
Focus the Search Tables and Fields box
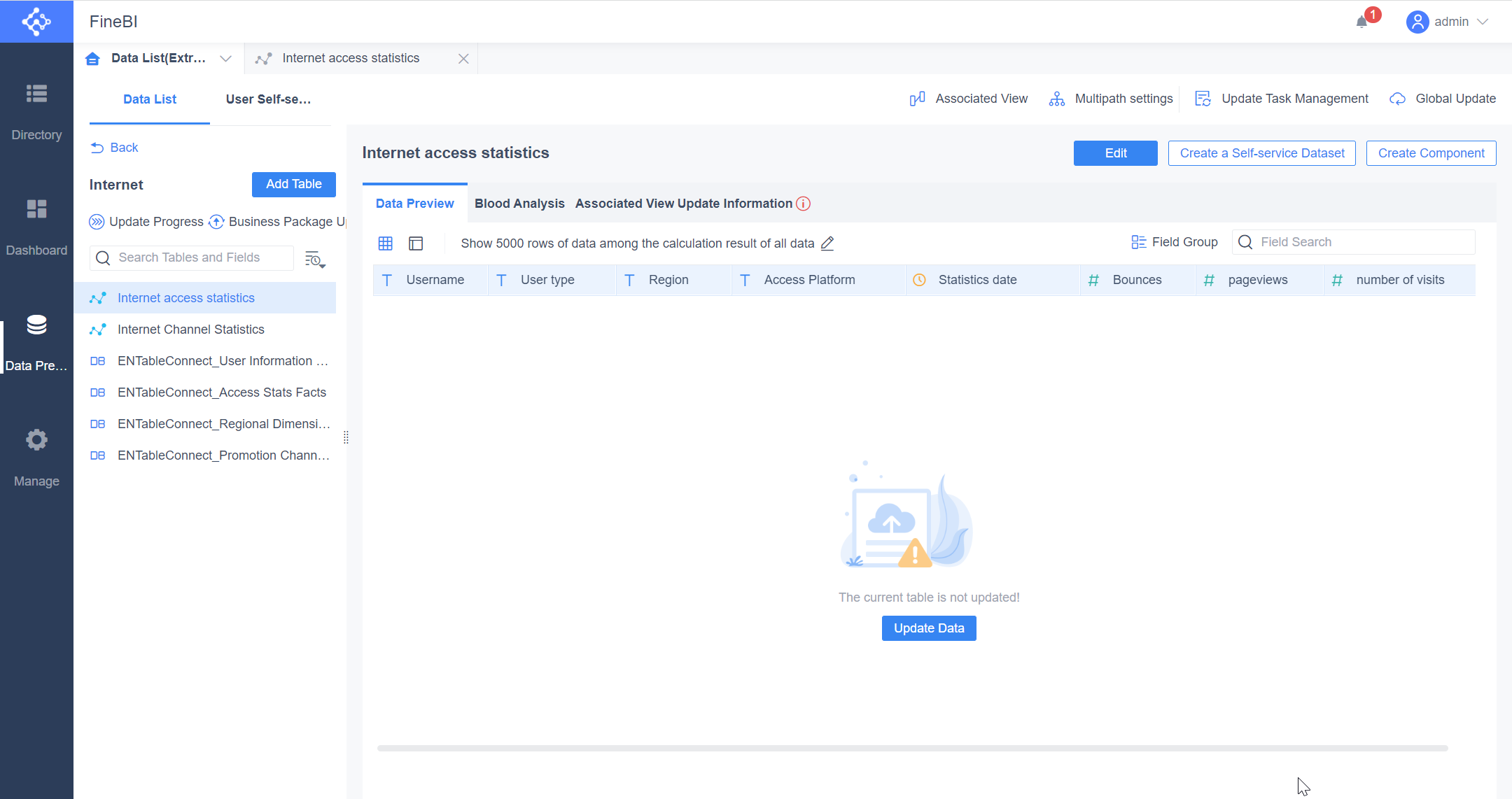click(x=192, y=257)
